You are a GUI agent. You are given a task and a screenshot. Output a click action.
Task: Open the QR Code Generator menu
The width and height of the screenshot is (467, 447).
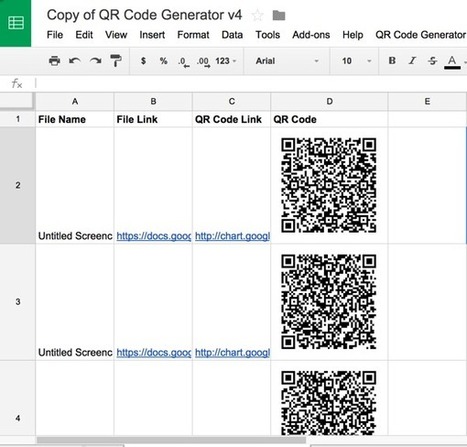pos(421,35)
